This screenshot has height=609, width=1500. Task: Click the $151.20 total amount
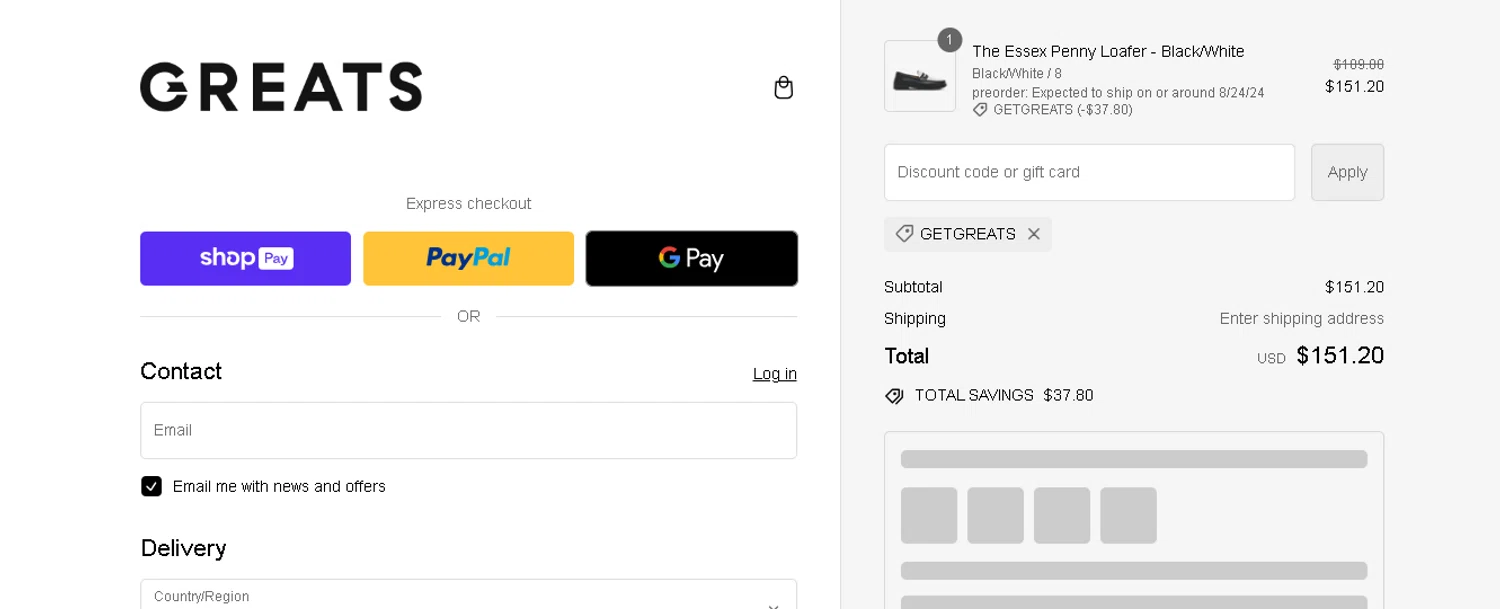click(1340, 356)
